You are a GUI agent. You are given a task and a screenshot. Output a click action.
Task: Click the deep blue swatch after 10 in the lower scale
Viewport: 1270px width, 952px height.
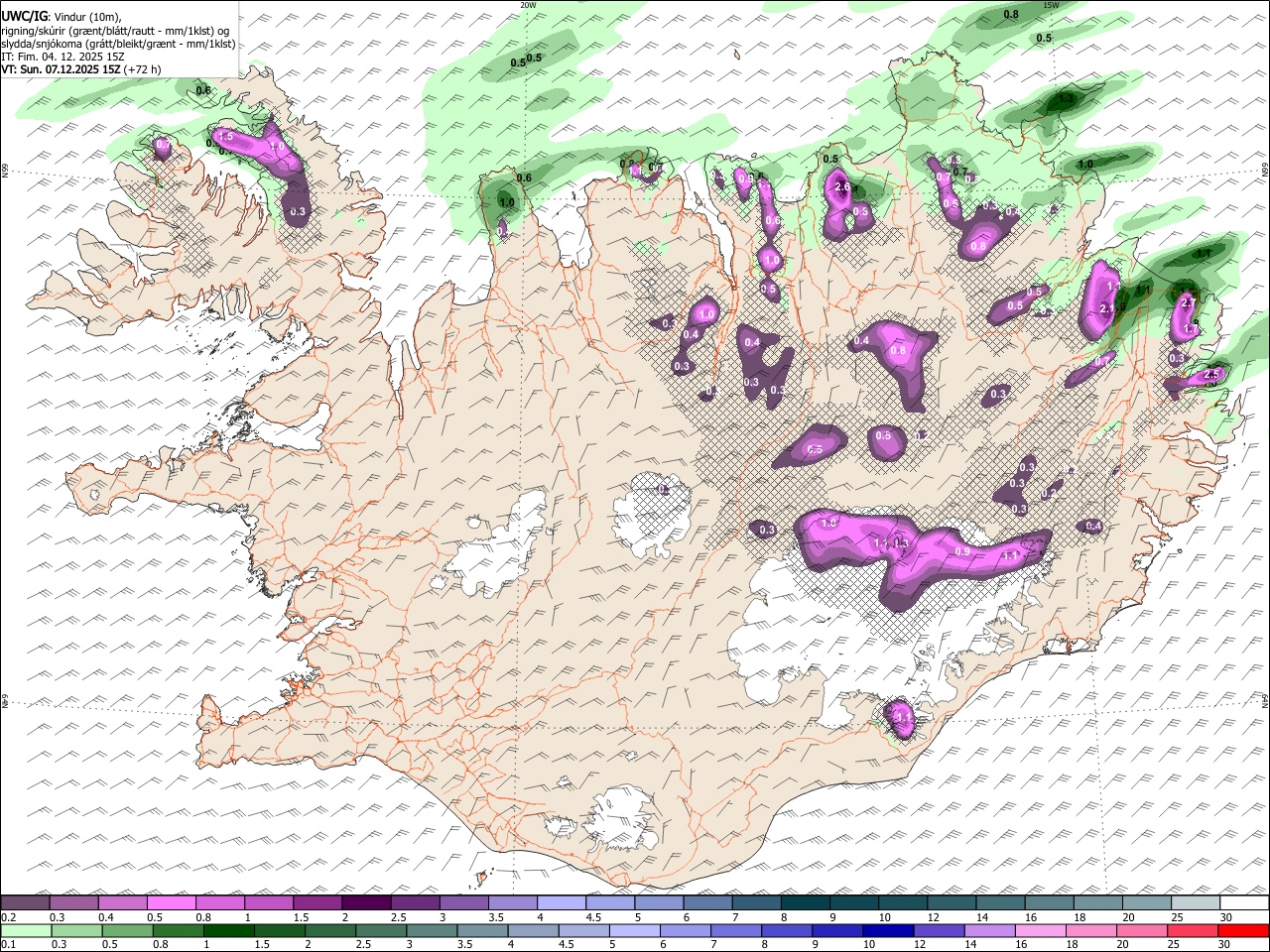coord(887,931)
